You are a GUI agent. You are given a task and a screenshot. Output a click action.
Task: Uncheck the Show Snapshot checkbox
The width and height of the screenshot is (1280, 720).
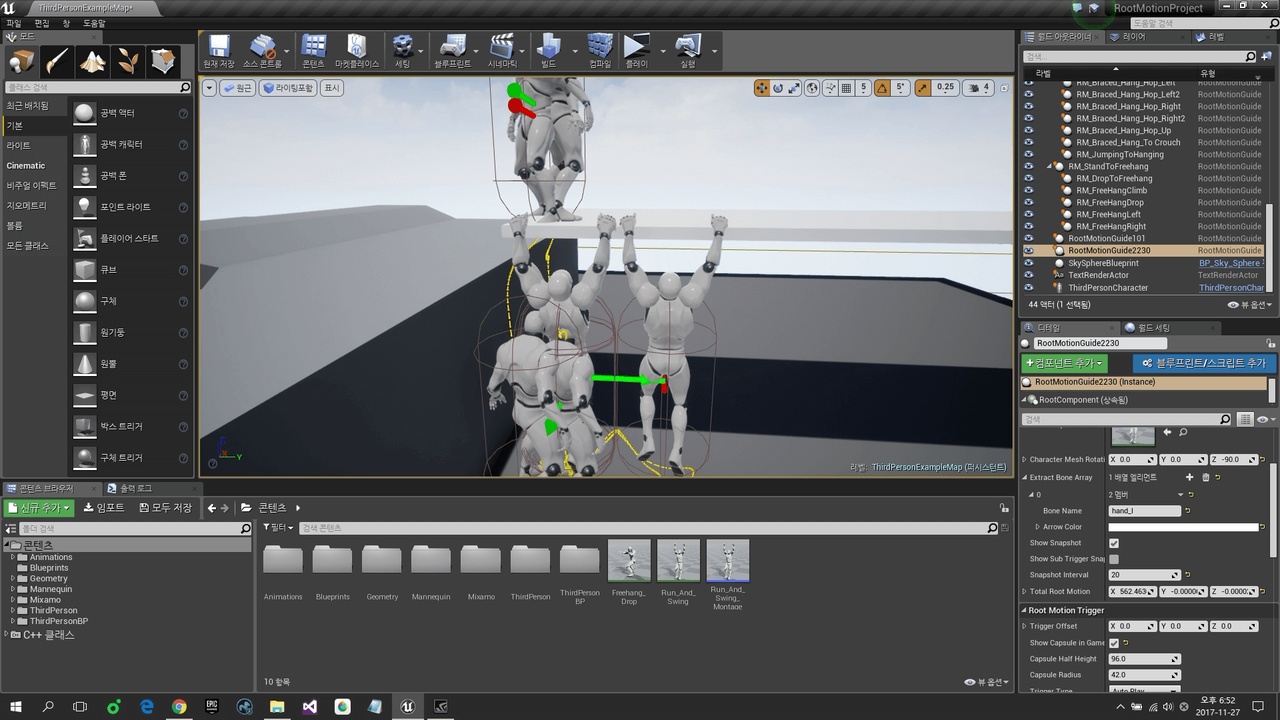point(1115,542)
